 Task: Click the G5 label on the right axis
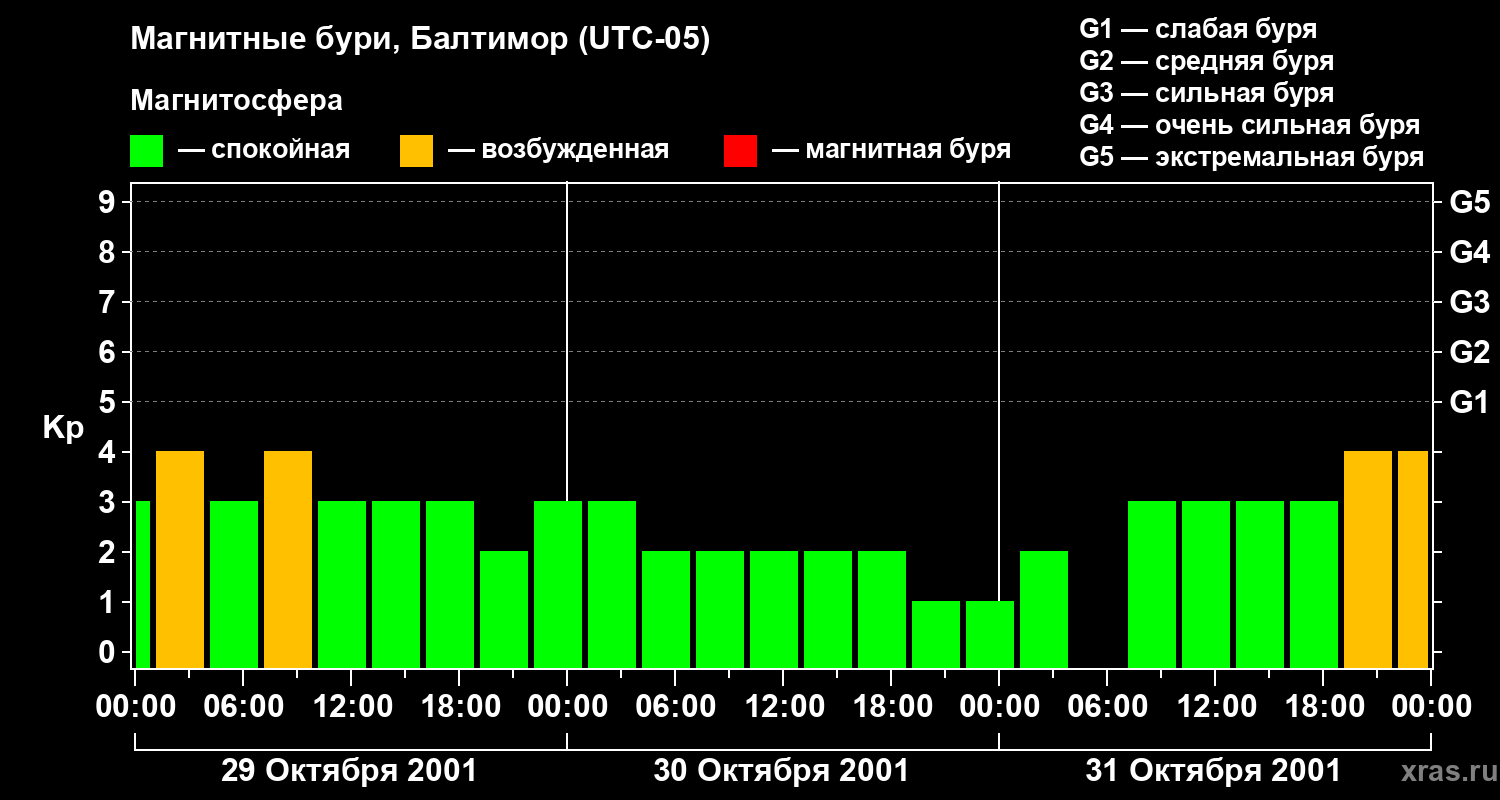[1469, 202]
